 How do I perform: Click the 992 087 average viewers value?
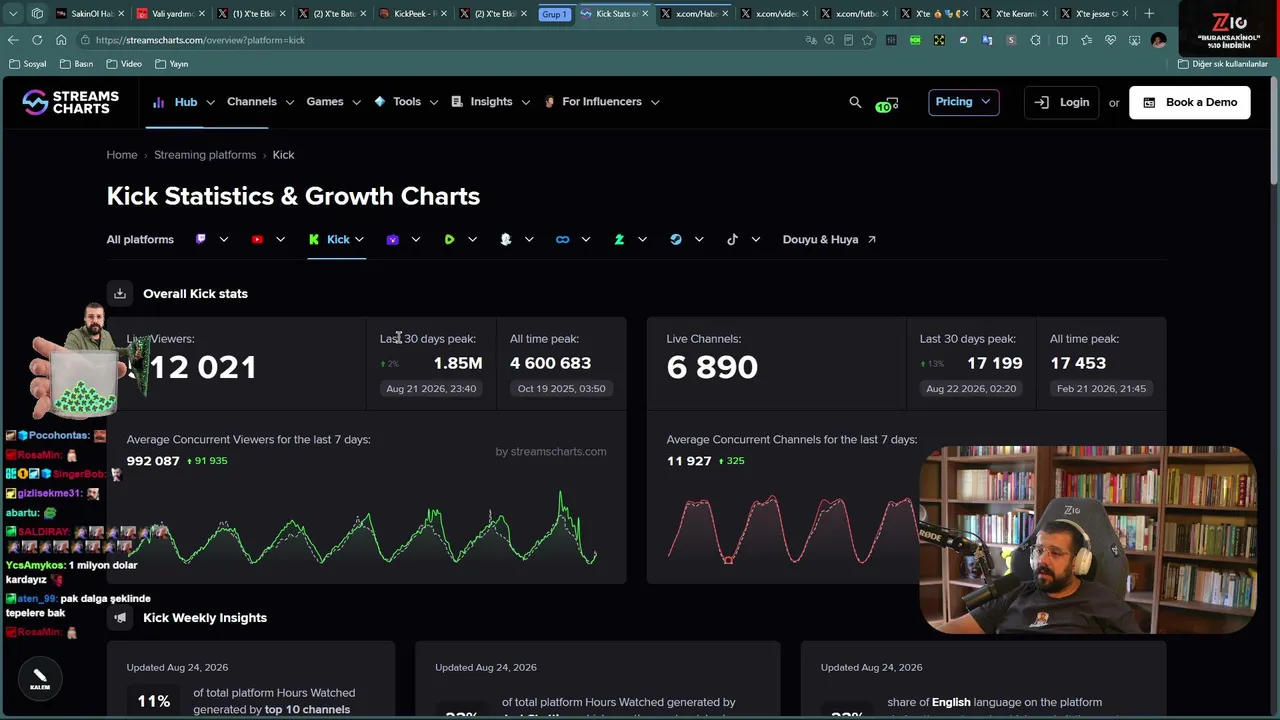click(153, 461)
